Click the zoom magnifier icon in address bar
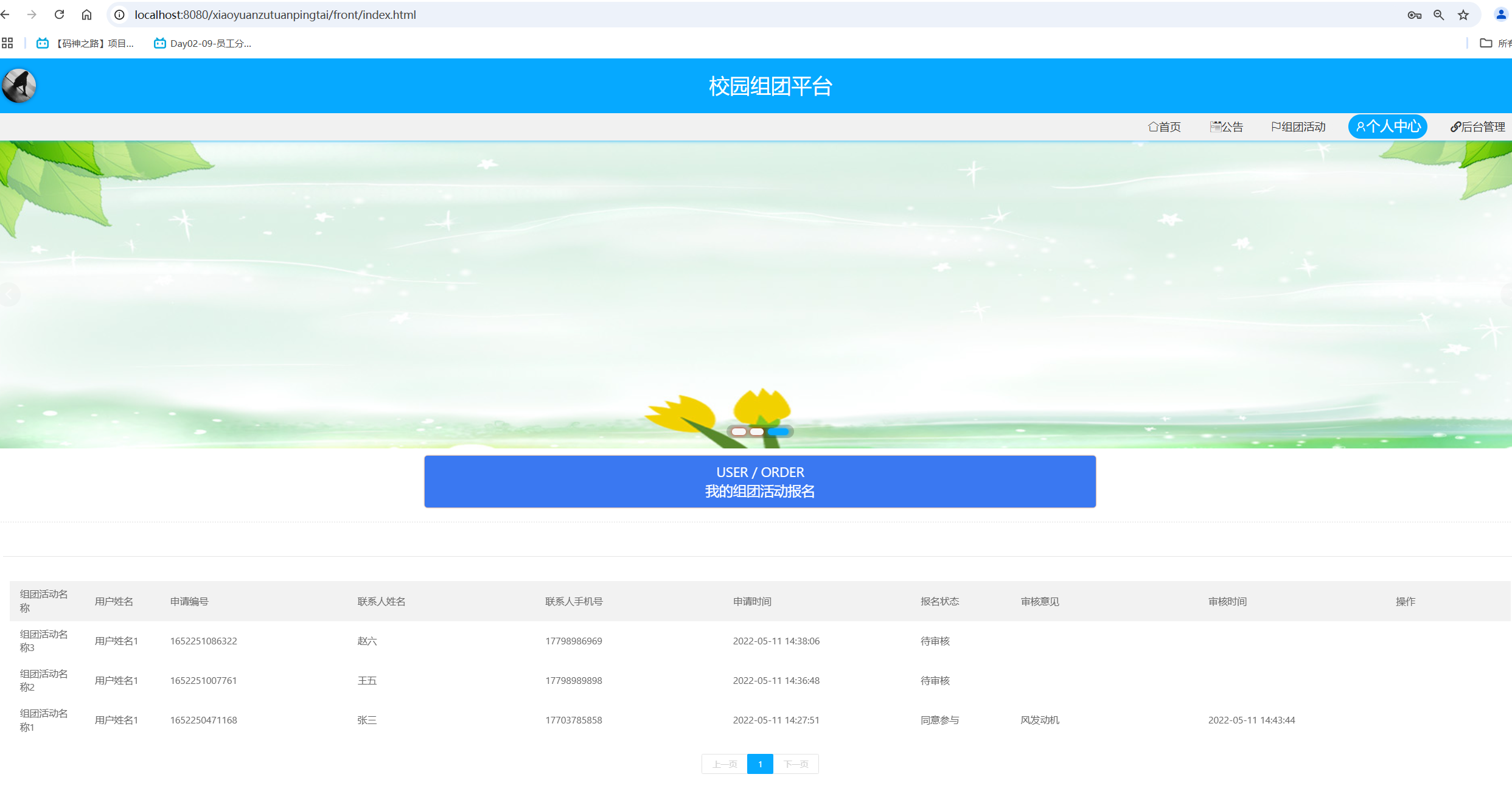Viewport: 1512px width, 791px height. (1438, 15)
